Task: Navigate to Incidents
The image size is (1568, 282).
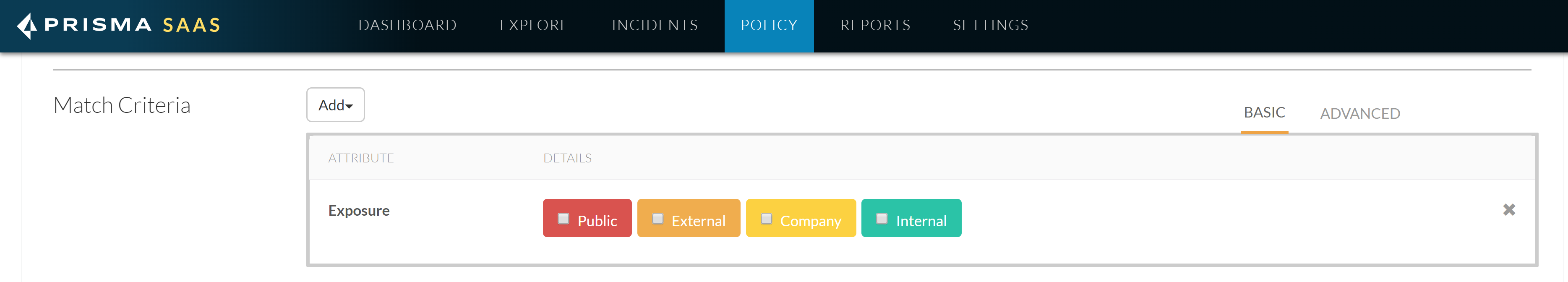Action: (x=655, y=26)
